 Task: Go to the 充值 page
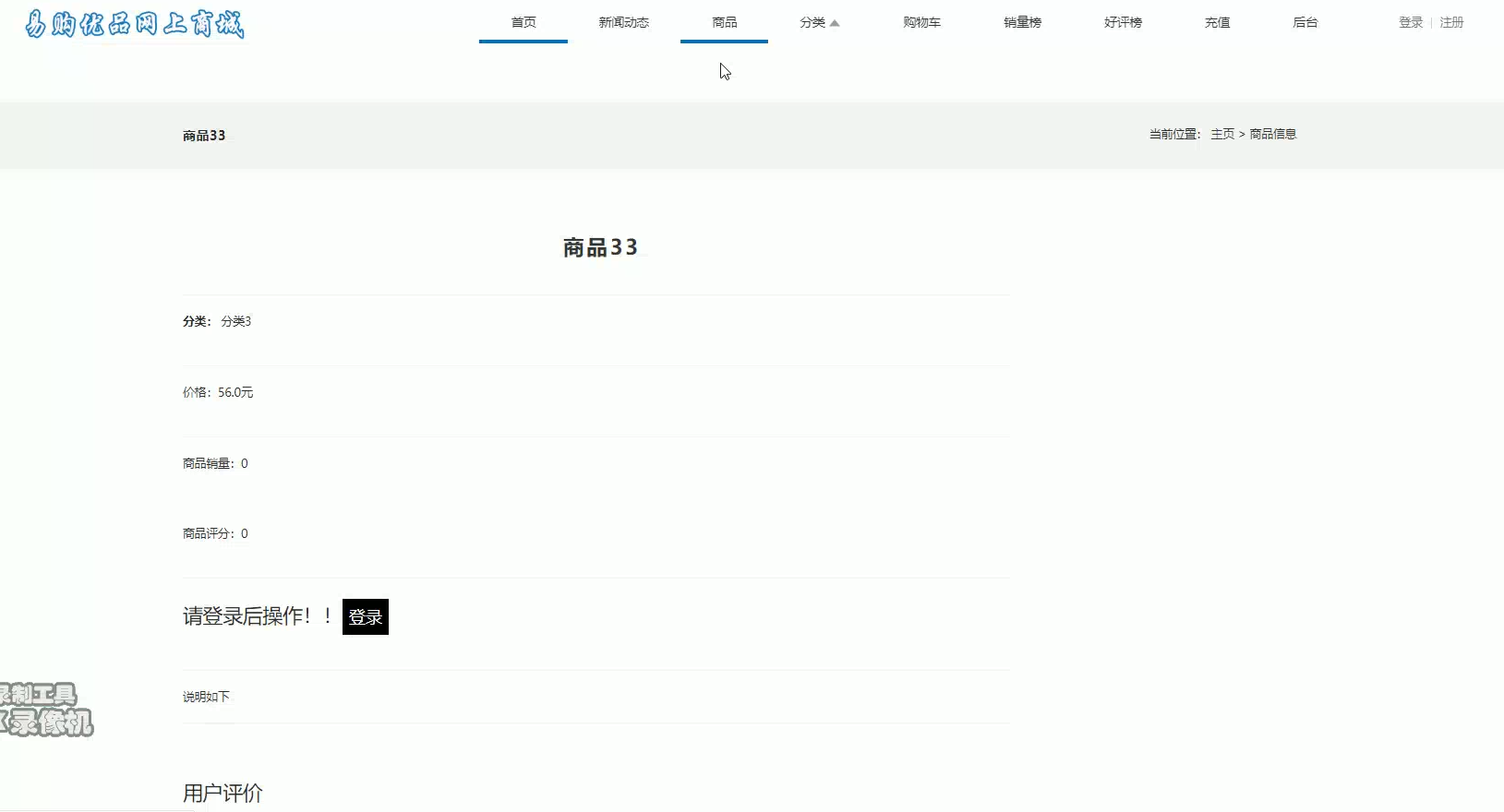pos(1217,22)
